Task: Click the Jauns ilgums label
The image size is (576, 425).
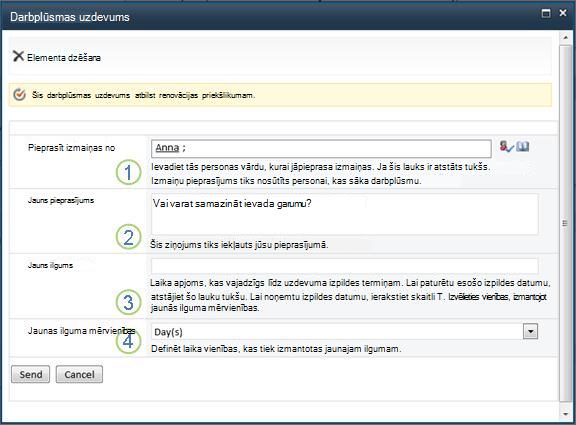Action: coord(50,265)
